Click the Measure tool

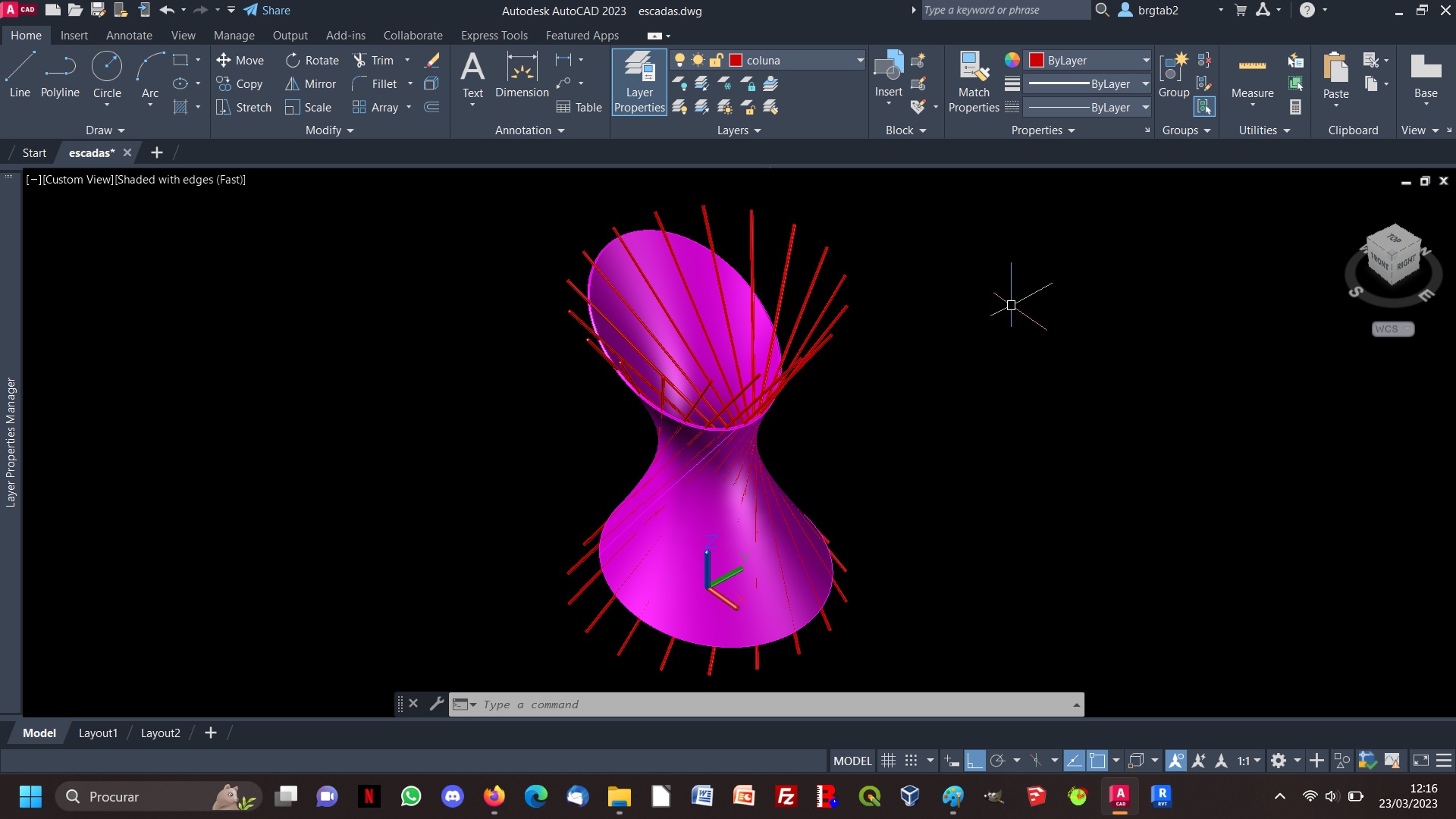tap(1252, 75)
